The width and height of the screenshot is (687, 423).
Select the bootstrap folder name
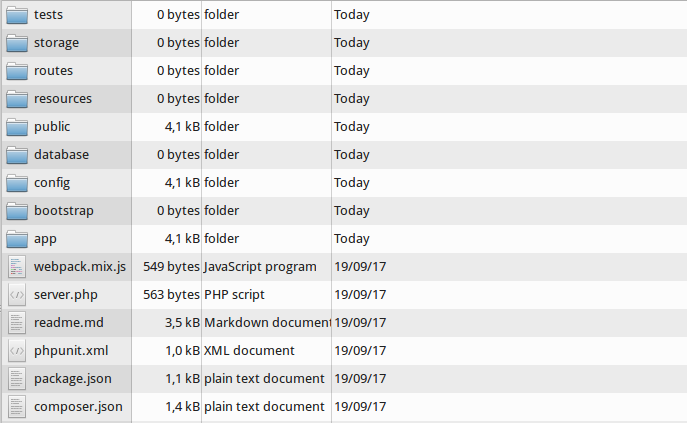point(62,211)
